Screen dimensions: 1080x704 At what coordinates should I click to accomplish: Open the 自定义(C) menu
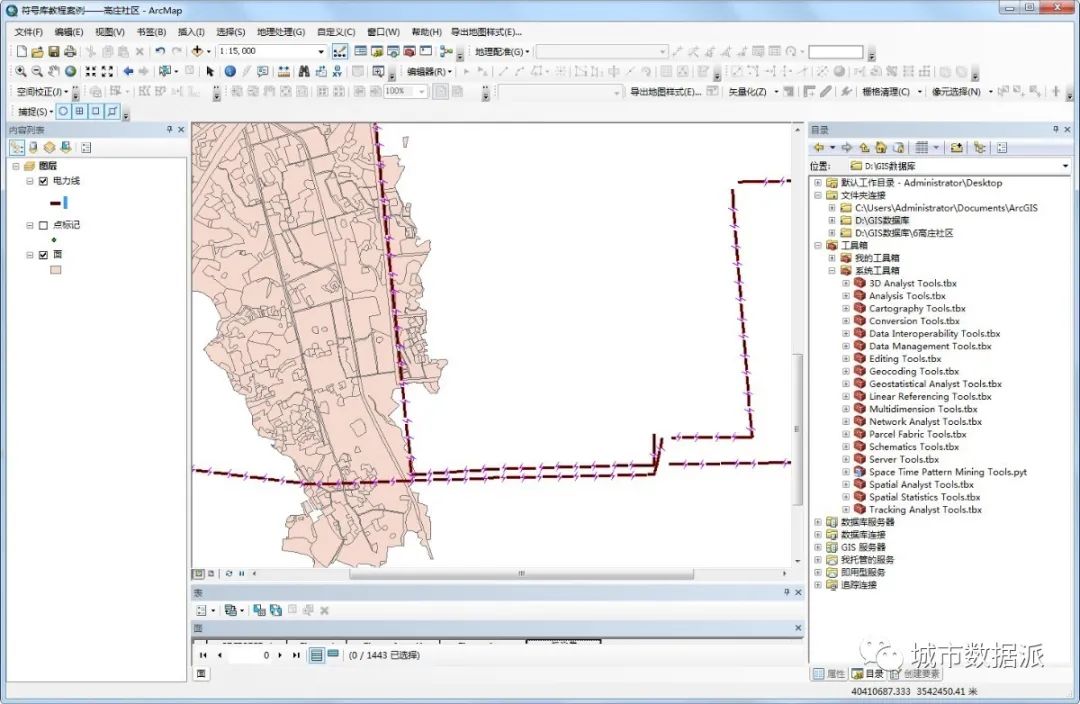coord(336,32)
